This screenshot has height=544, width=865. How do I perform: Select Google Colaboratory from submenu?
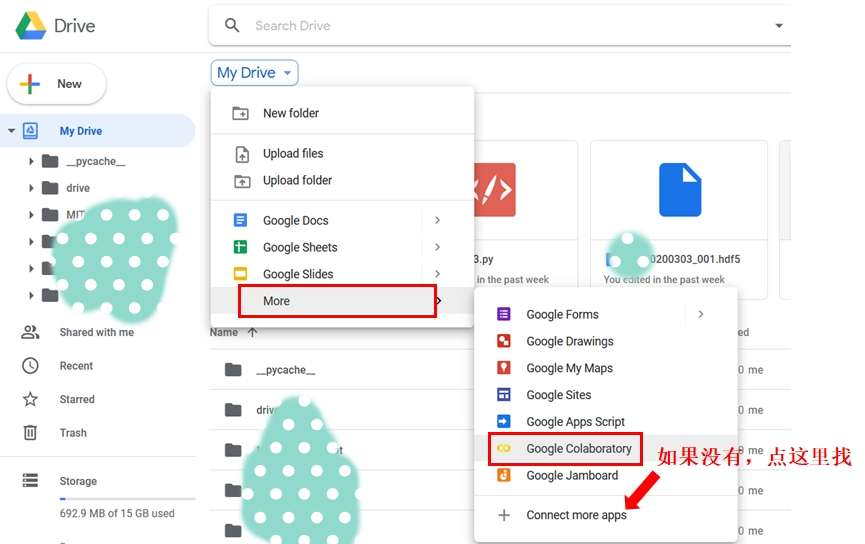click(x=606, y=449)
